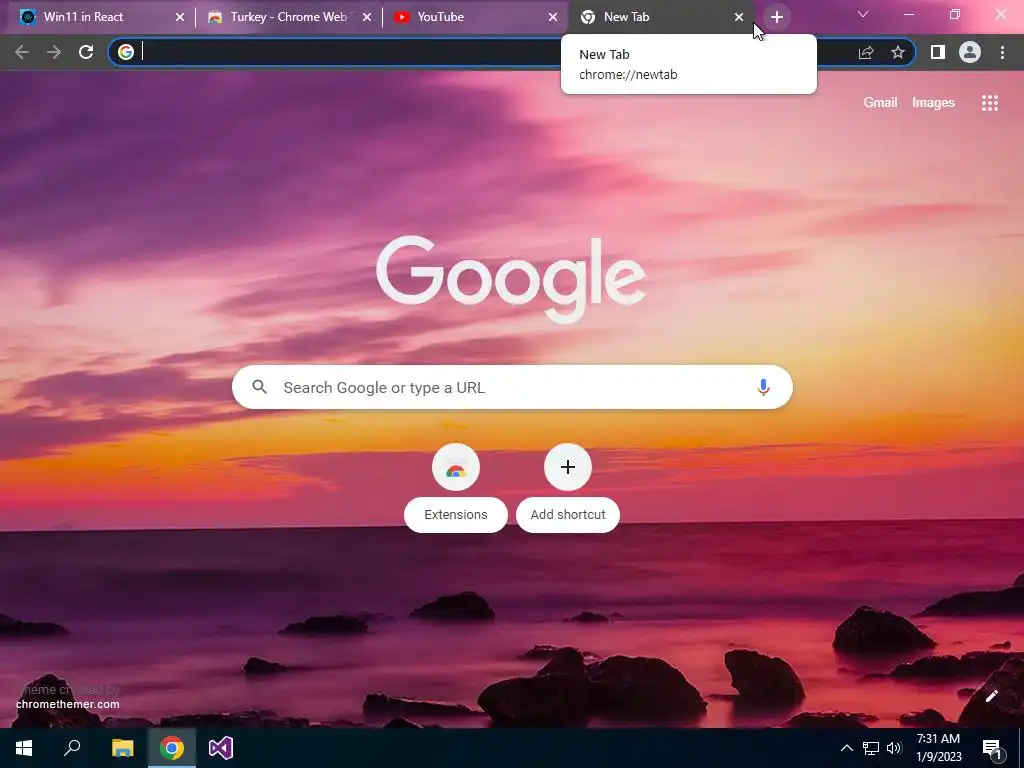Open the Extensions shortcut icon
1024x768 pixels.
[456, 467]
